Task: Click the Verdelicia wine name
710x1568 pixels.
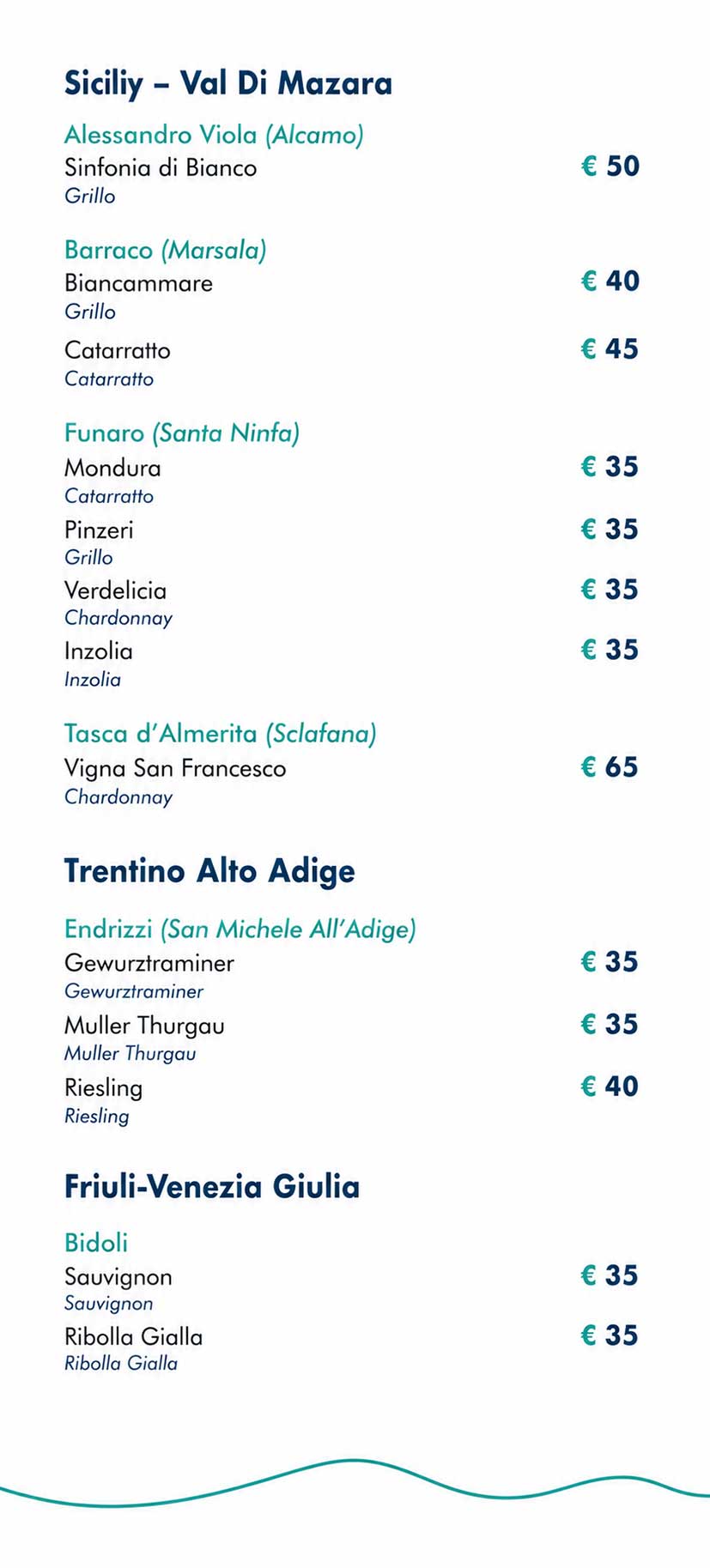Action: tap(115, 590)
